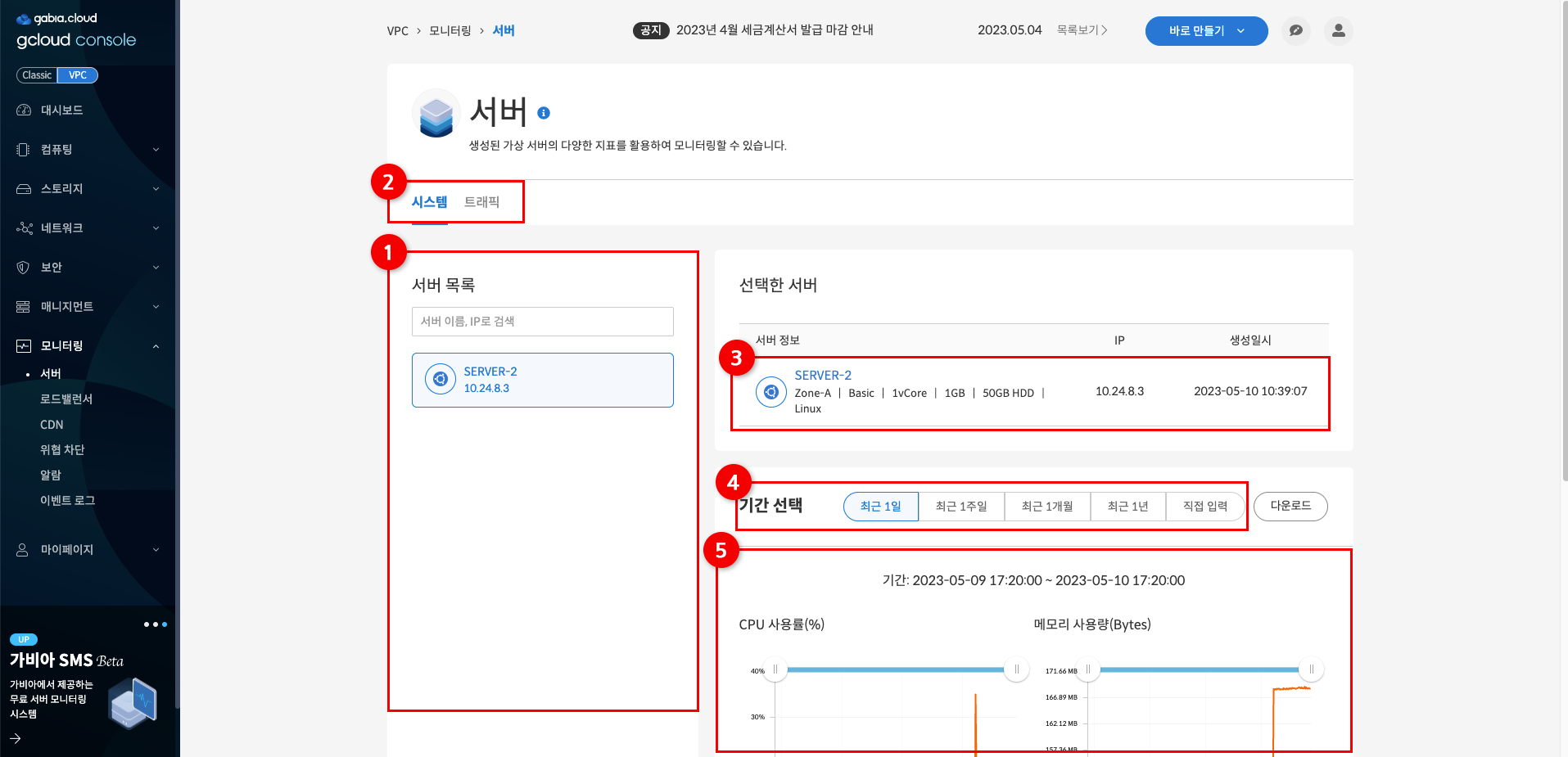This screenshot has width=1568, height=757.
Task: Expand the 마이페이지 menu chevron
Action: 156,550
